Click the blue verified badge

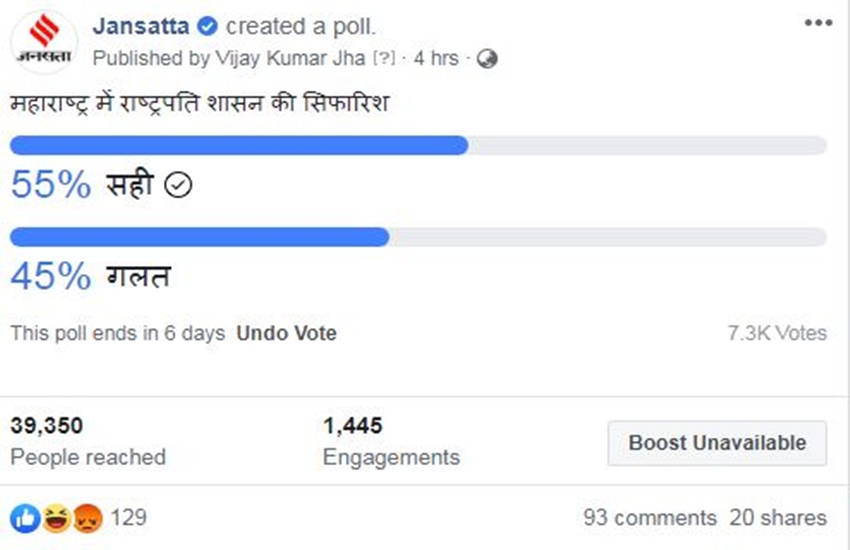[x=207, y=26]
